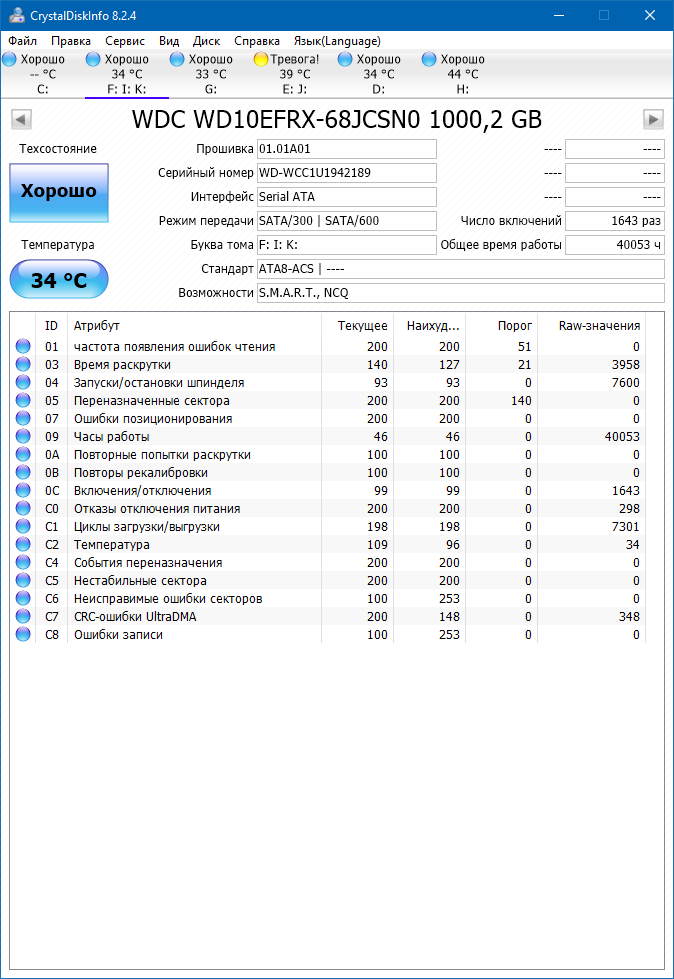Click the Хорошо health status button
Viewport: 674px width, 979px height.
[59, 192]
